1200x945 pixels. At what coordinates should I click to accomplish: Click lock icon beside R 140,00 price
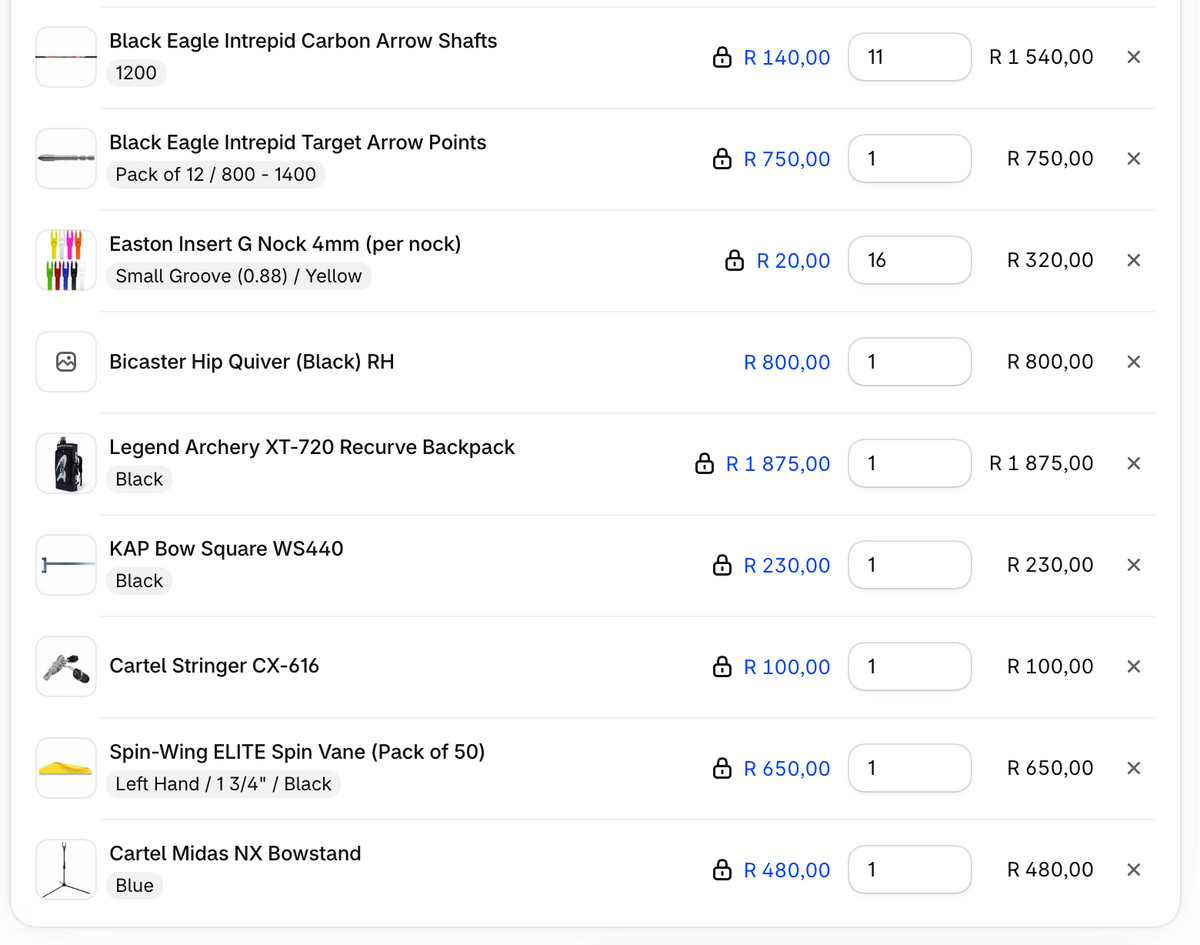722,58
